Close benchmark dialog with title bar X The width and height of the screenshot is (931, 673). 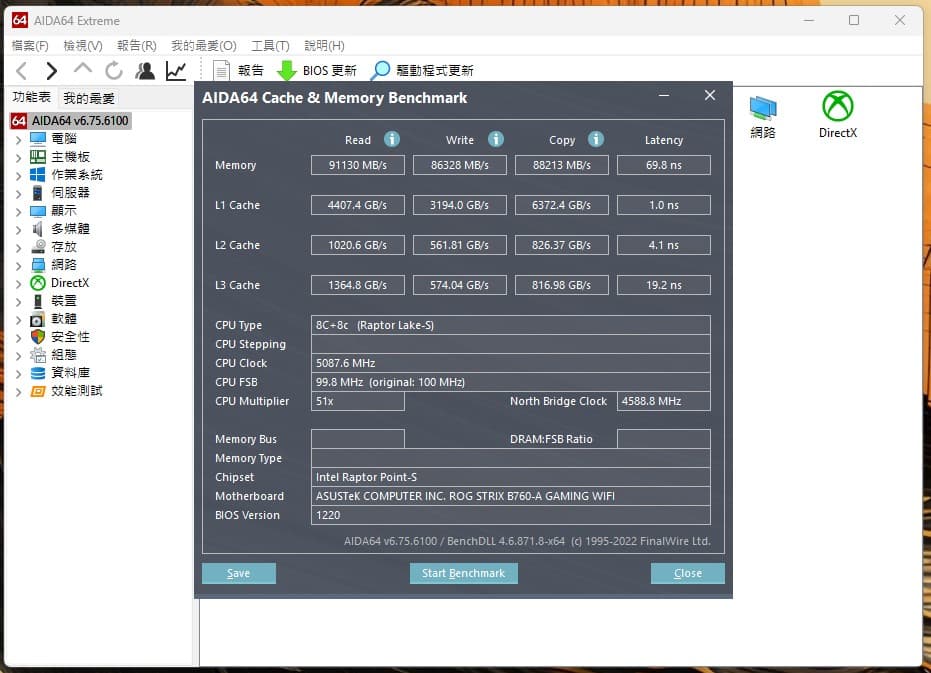(x=710, y=95)
